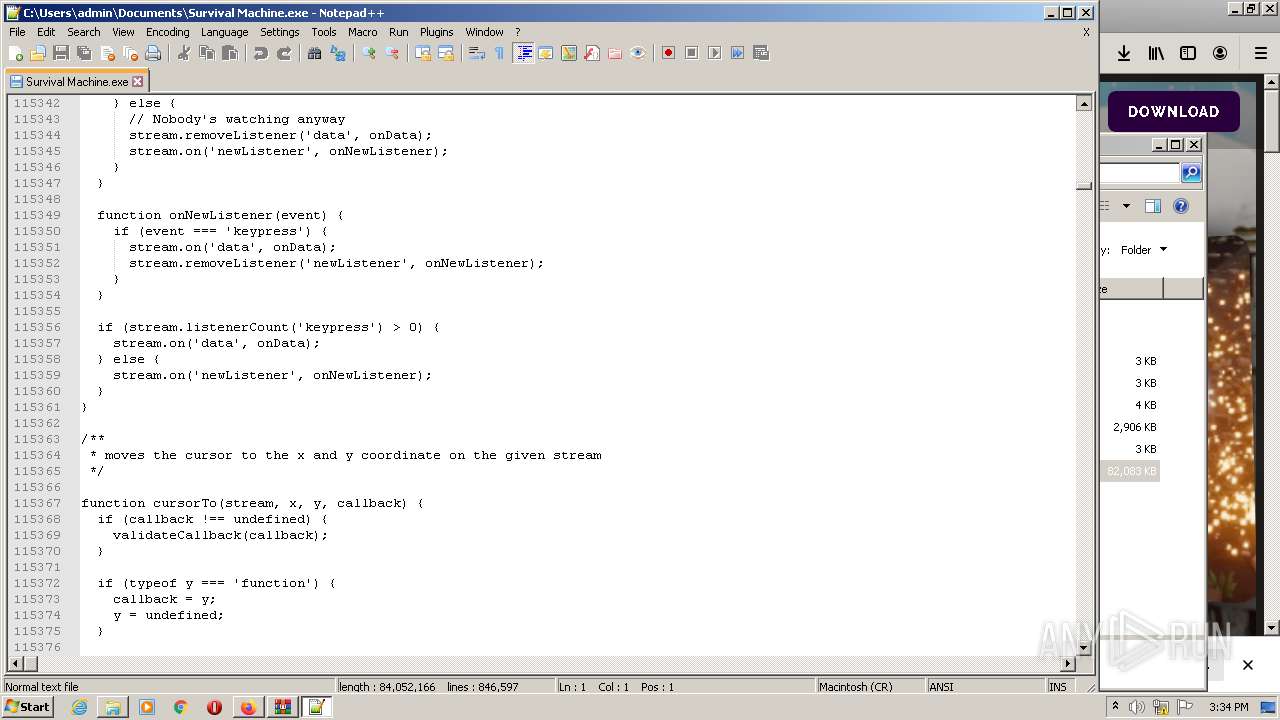
Task: Click the Close All toolbar icon
Action: coord(130,53)
